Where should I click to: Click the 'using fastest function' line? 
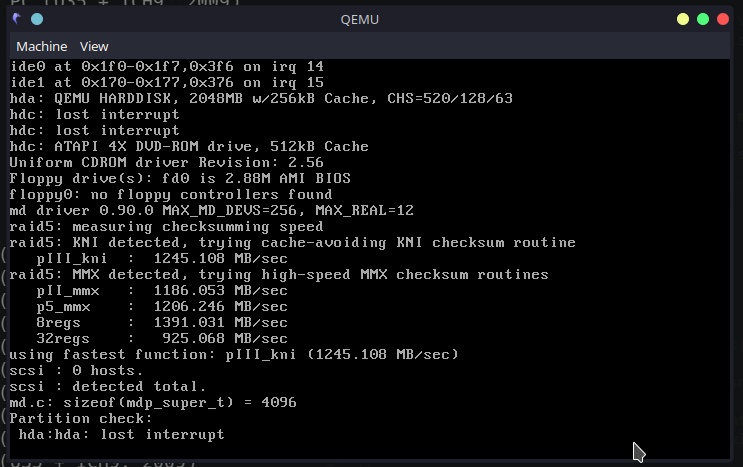(234, 354)
